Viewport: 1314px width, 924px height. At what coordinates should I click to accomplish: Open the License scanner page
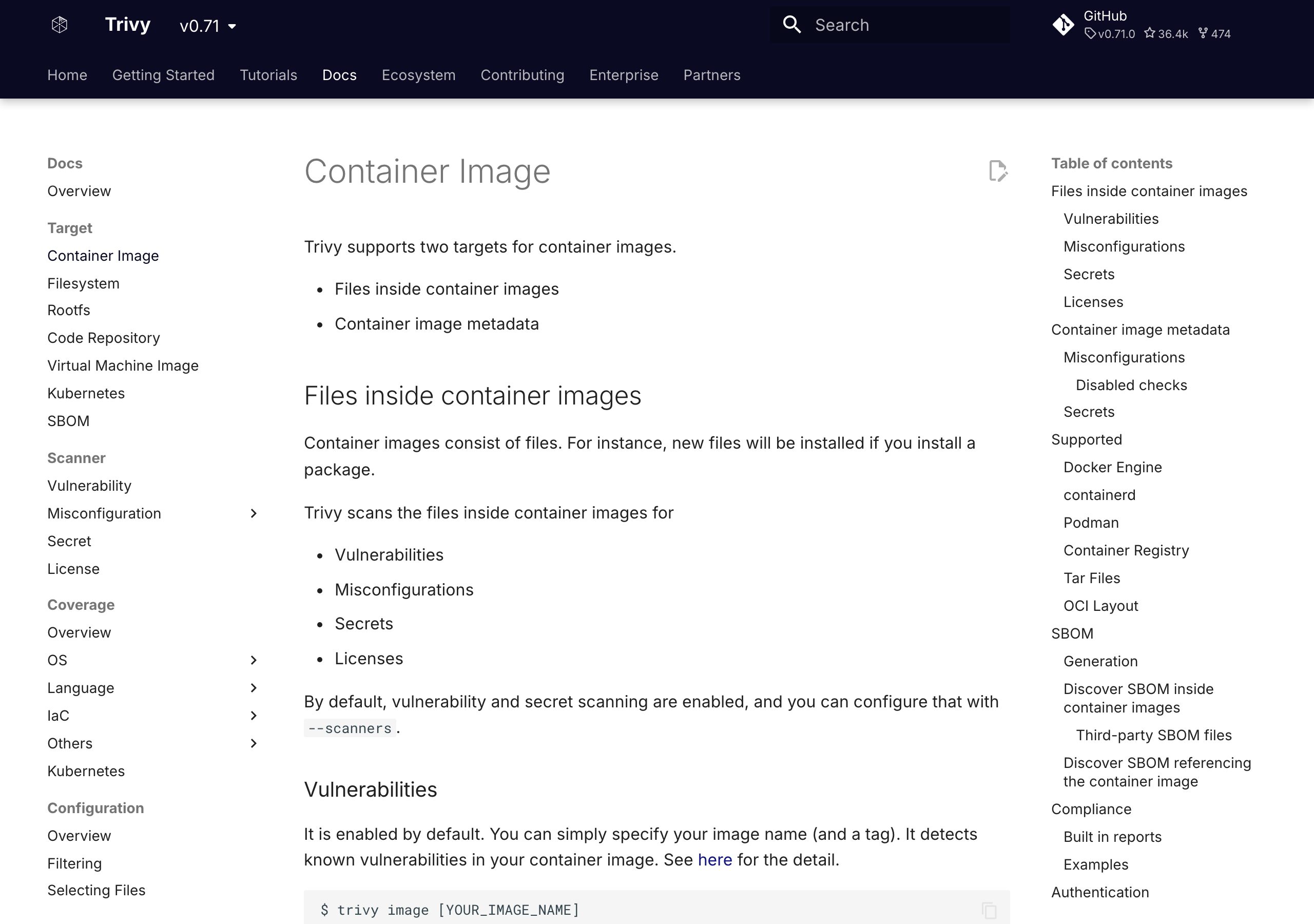coord(73,568)
